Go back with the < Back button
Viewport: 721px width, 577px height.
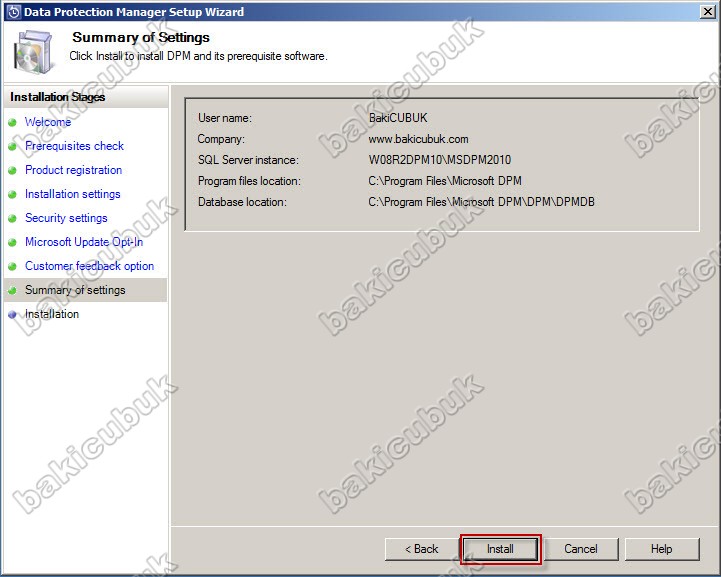point(422,549)
